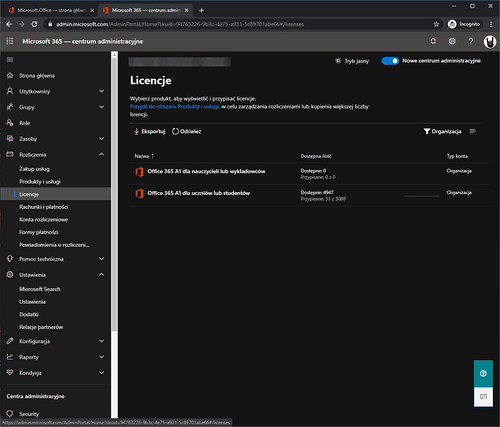The width and height of the screenshot is (500, 427).
Task: Collapse the Rozliczenia section chevron
Action: coord(102,154)
